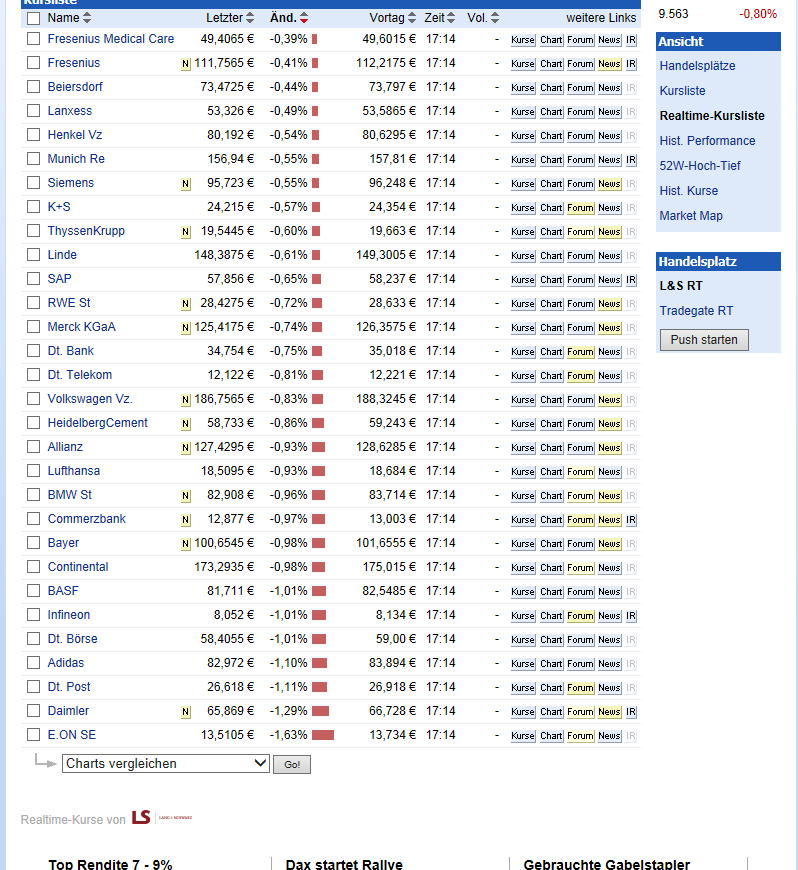The image size is (798, 870).
Task: Open the IR icon in the Commerzbank row
Action: coord(631,520)
